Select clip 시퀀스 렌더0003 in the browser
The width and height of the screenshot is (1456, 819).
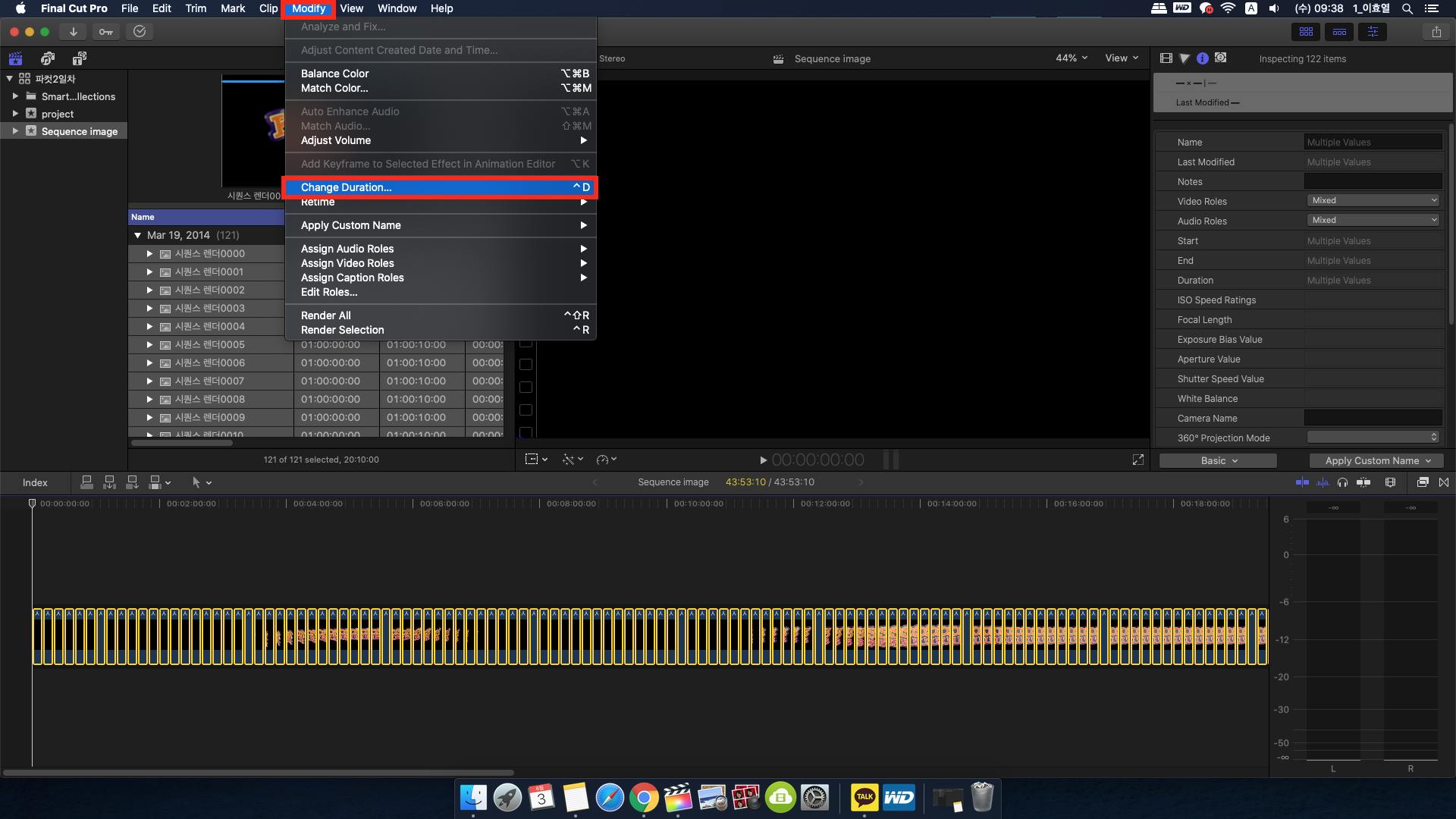pos(210,308)
